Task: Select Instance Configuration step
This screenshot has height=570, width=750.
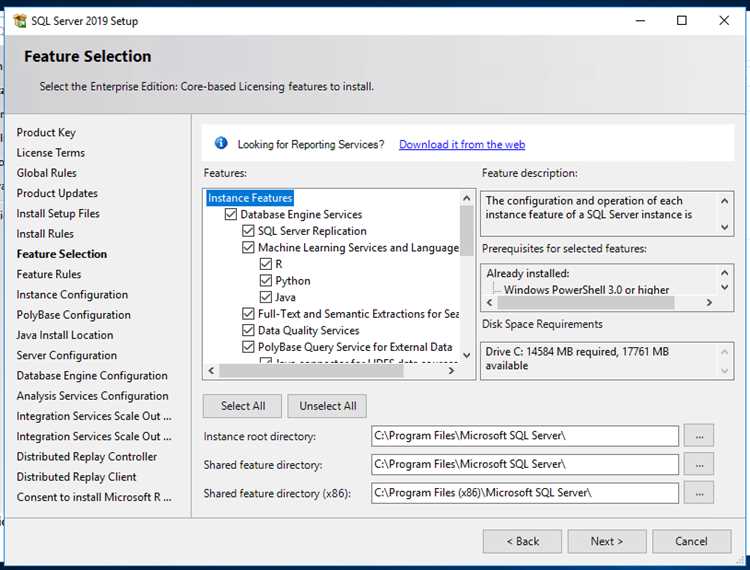Action: pyautogui.click(x=72, y=295)
